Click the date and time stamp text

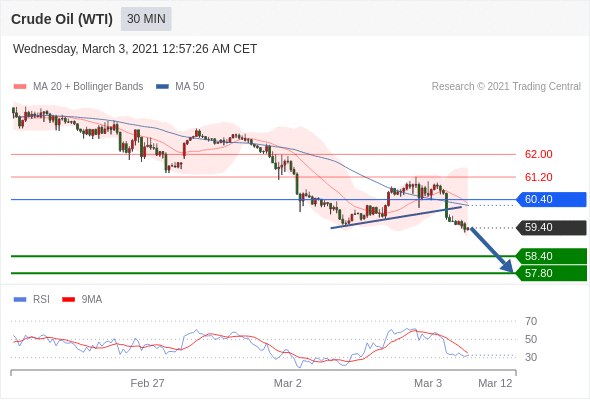(x=135, y=49)
